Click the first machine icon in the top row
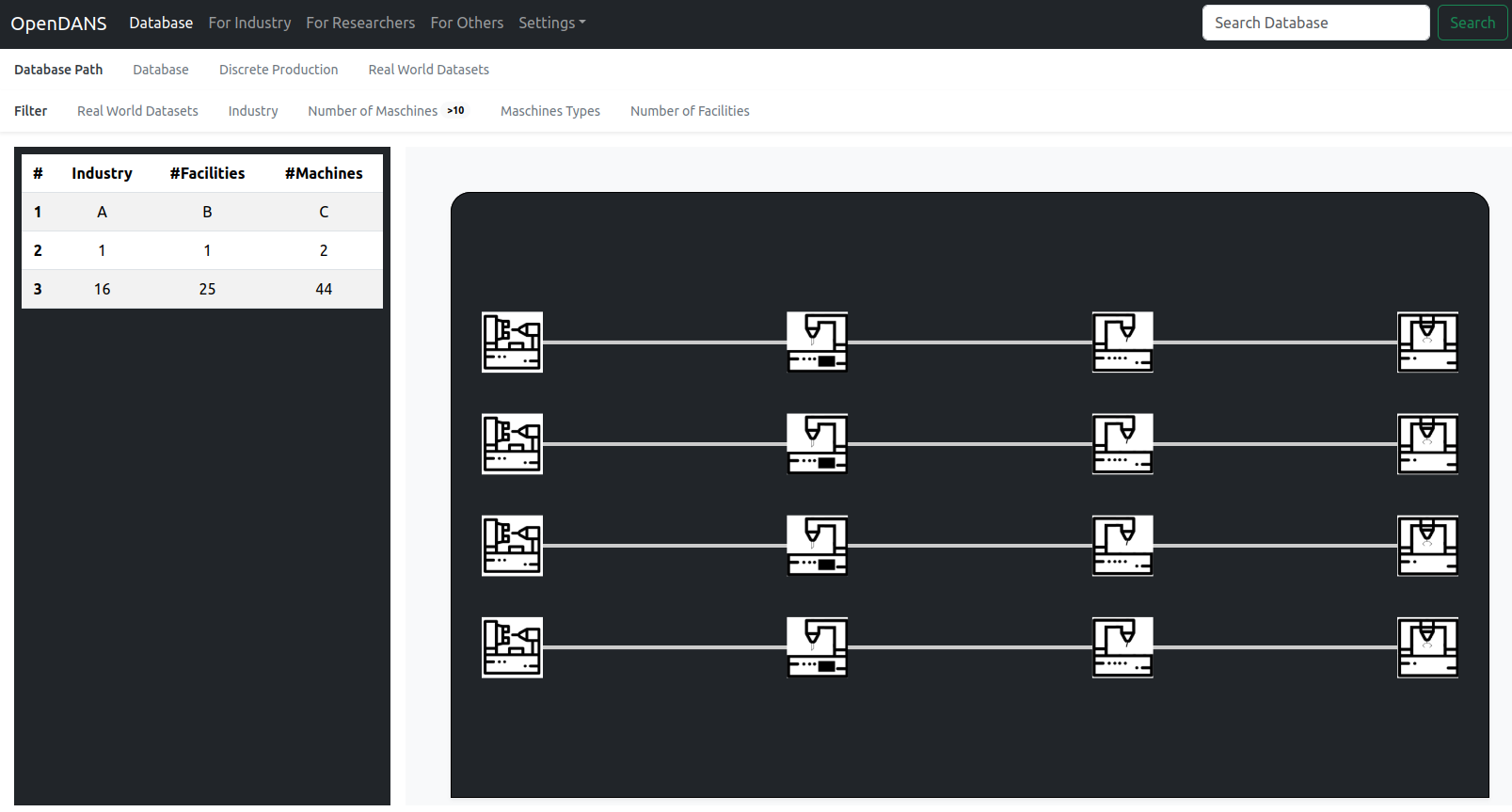The width and height of the screenshot is (1512, 812). click(x=512, y=342)
